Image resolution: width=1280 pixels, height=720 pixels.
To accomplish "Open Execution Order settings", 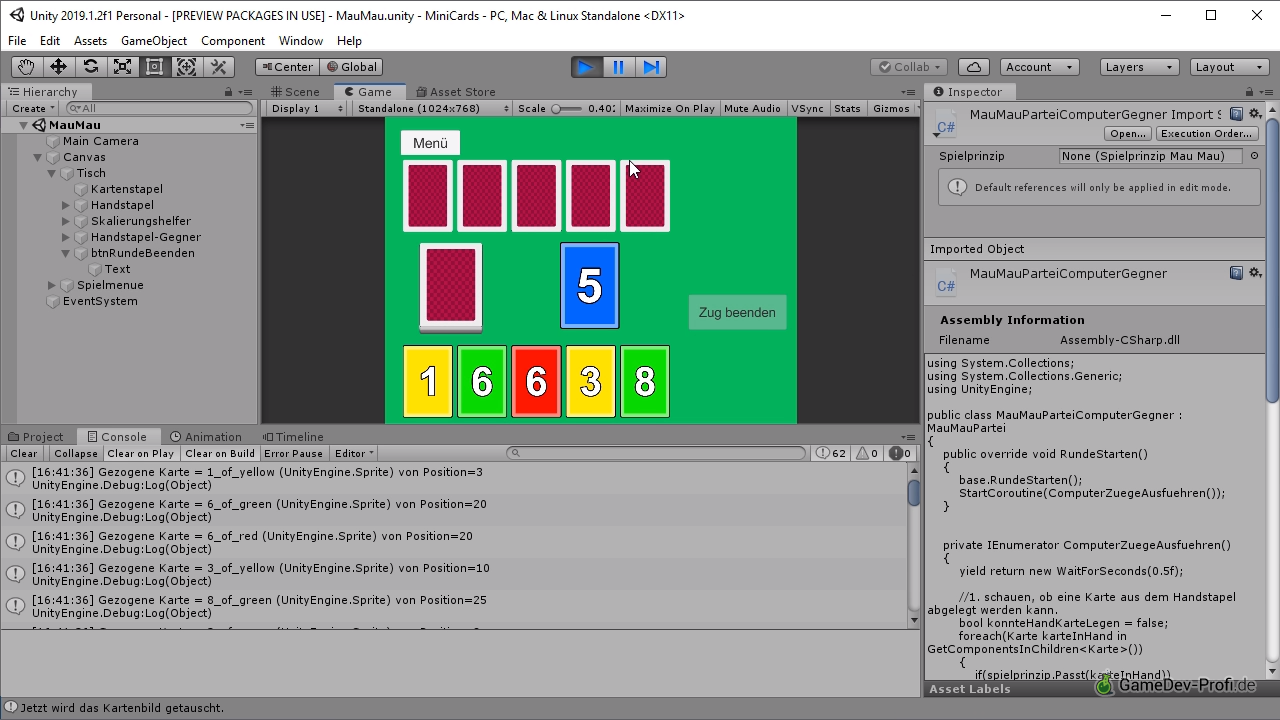I will (1207, 133).
